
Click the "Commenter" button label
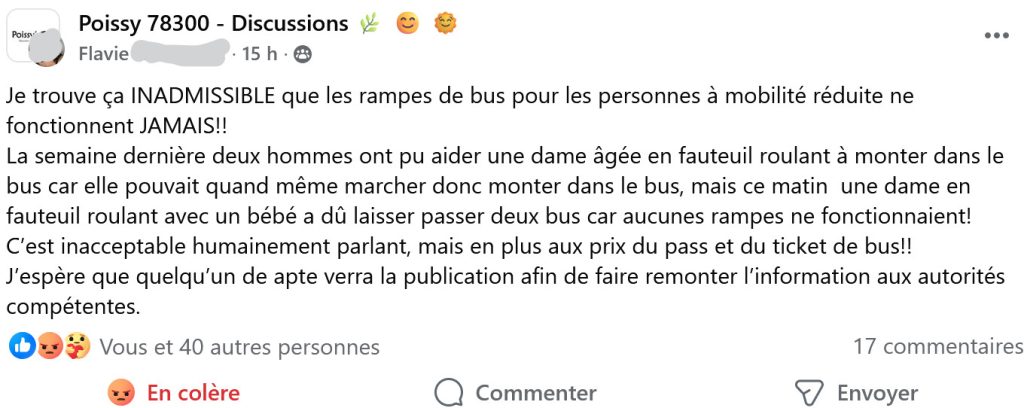click(535, 393)
